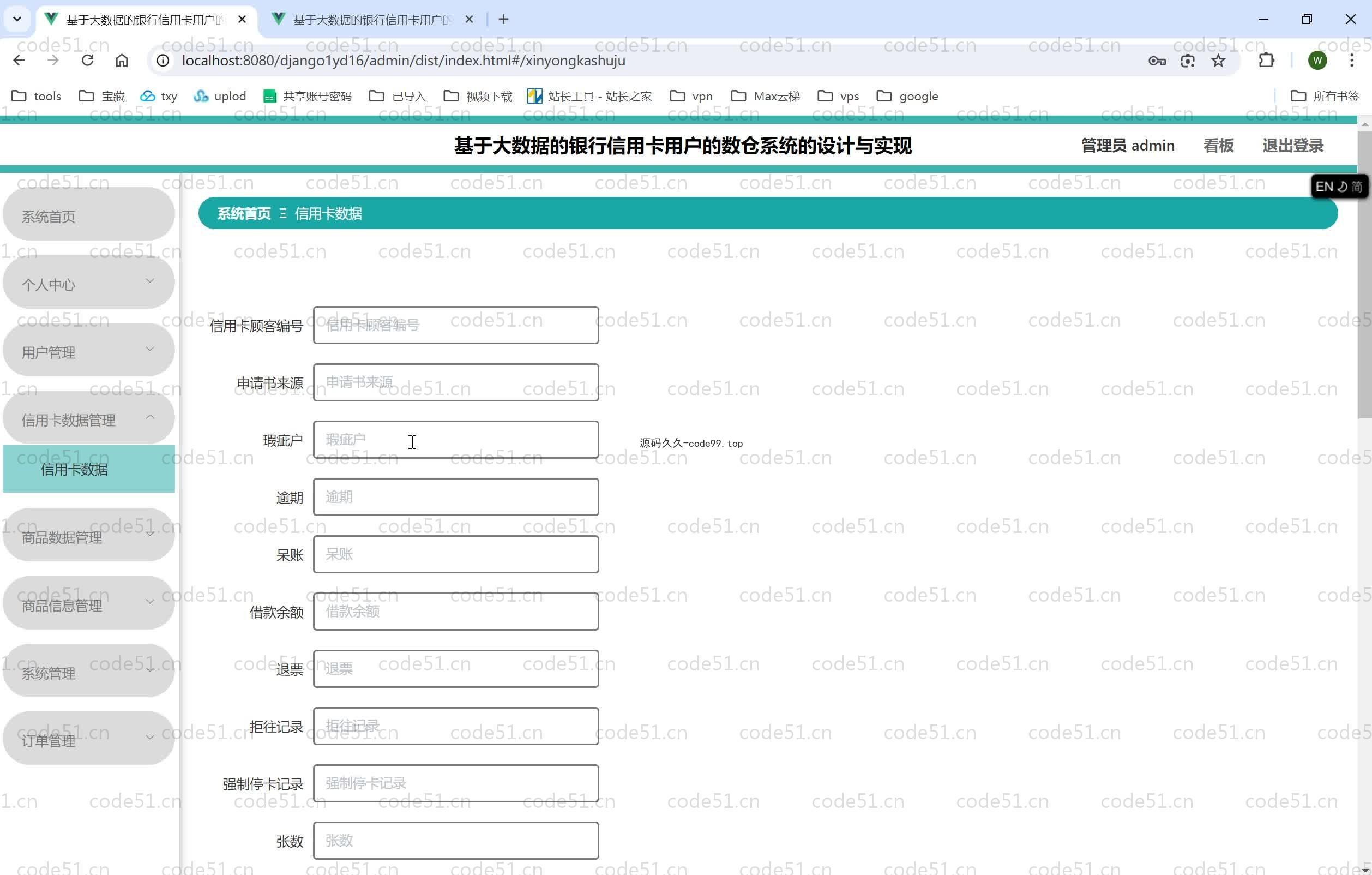Close the first browser tab
1372x875 pixels.
pos(242,20)
